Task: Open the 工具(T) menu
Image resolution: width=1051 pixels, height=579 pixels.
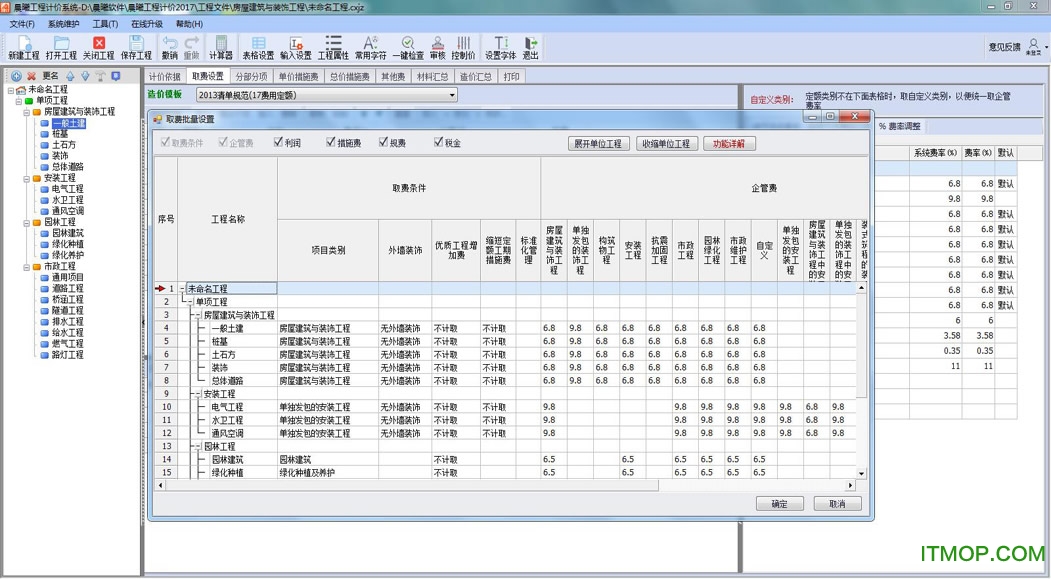Action: (104, 23)
